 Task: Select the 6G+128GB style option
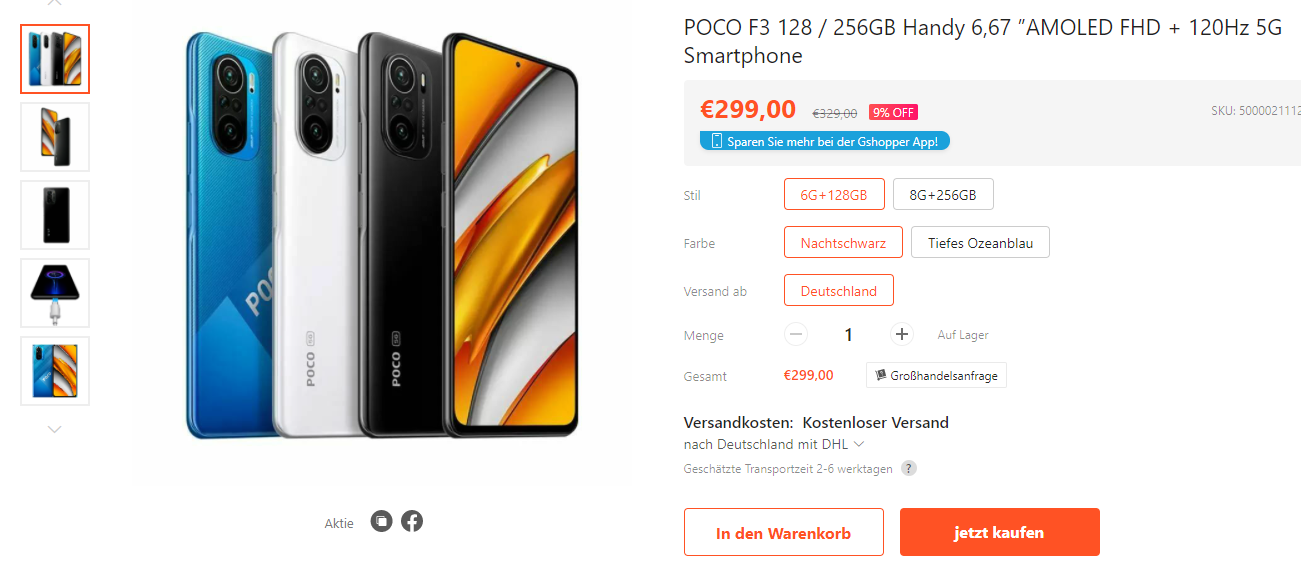834,194
